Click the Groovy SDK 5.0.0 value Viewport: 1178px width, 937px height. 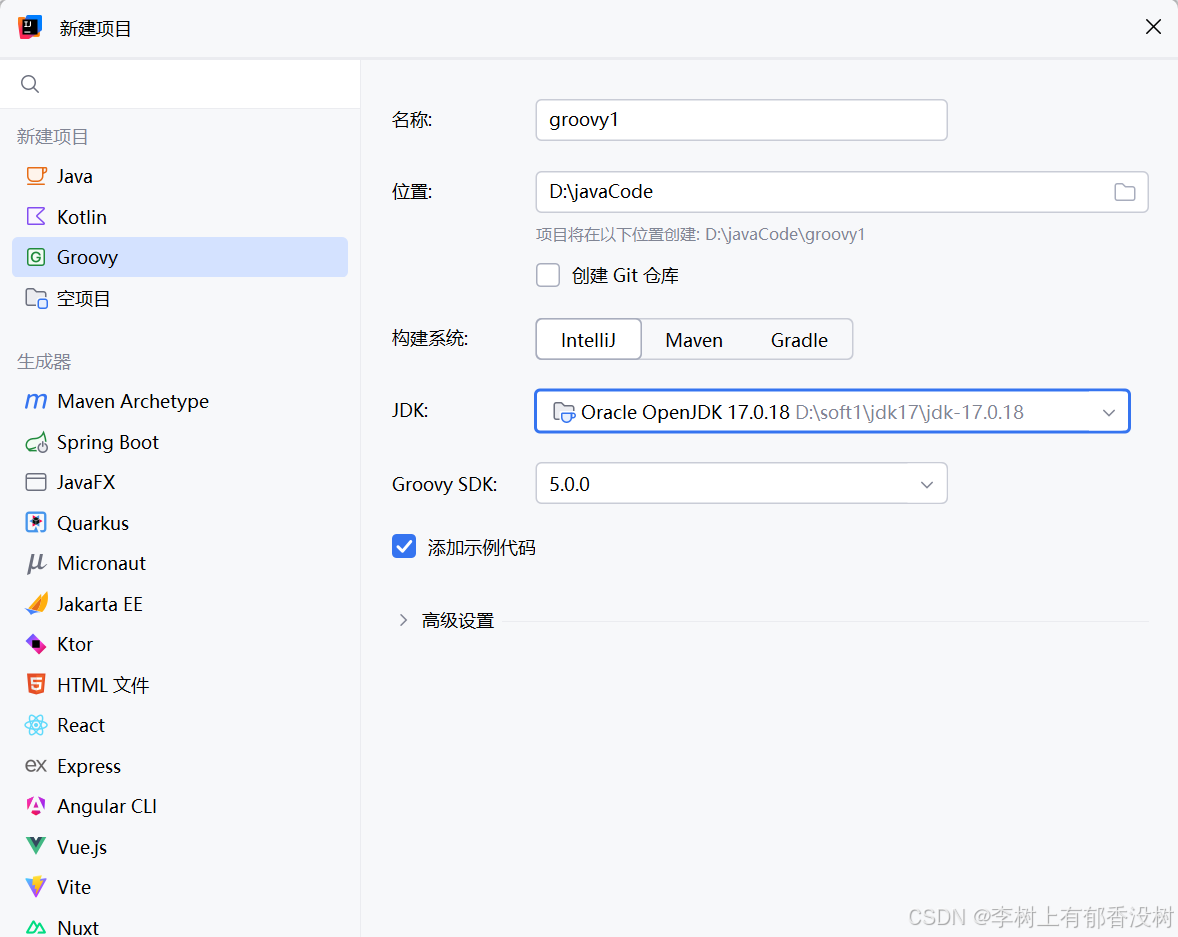(x=569, y=485)
